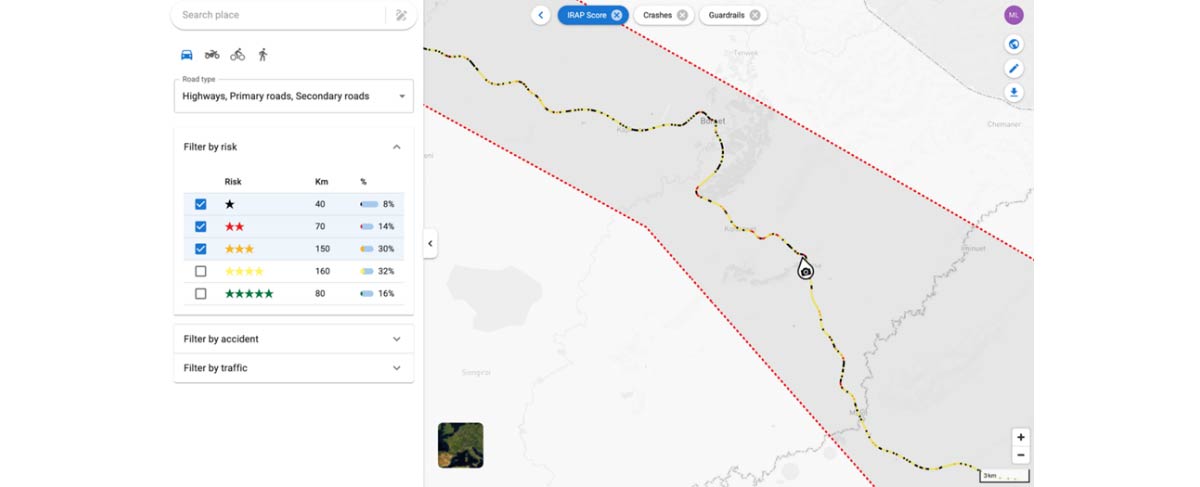Uncheck the one-star risk checkbox
Viewport: 1200px width, 487px height.
click(201, 204)
